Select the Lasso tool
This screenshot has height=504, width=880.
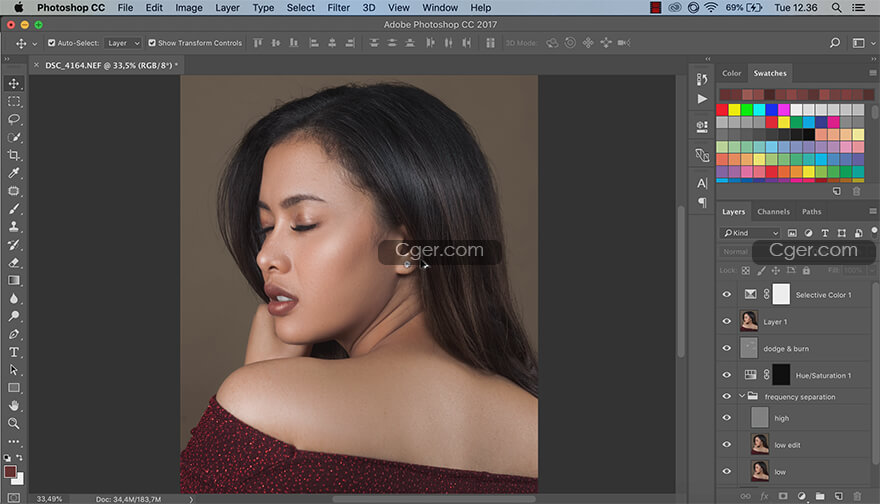coord(14,119)
